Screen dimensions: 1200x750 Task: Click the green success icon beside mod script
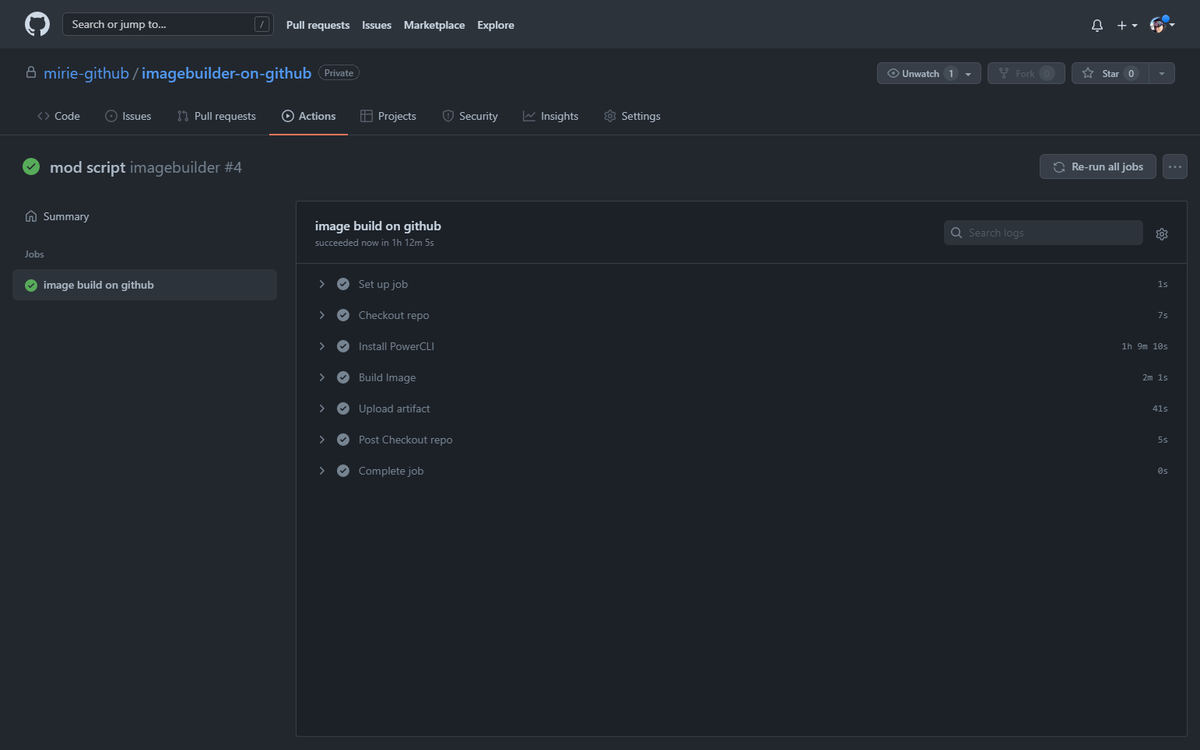tap(31, 167)
